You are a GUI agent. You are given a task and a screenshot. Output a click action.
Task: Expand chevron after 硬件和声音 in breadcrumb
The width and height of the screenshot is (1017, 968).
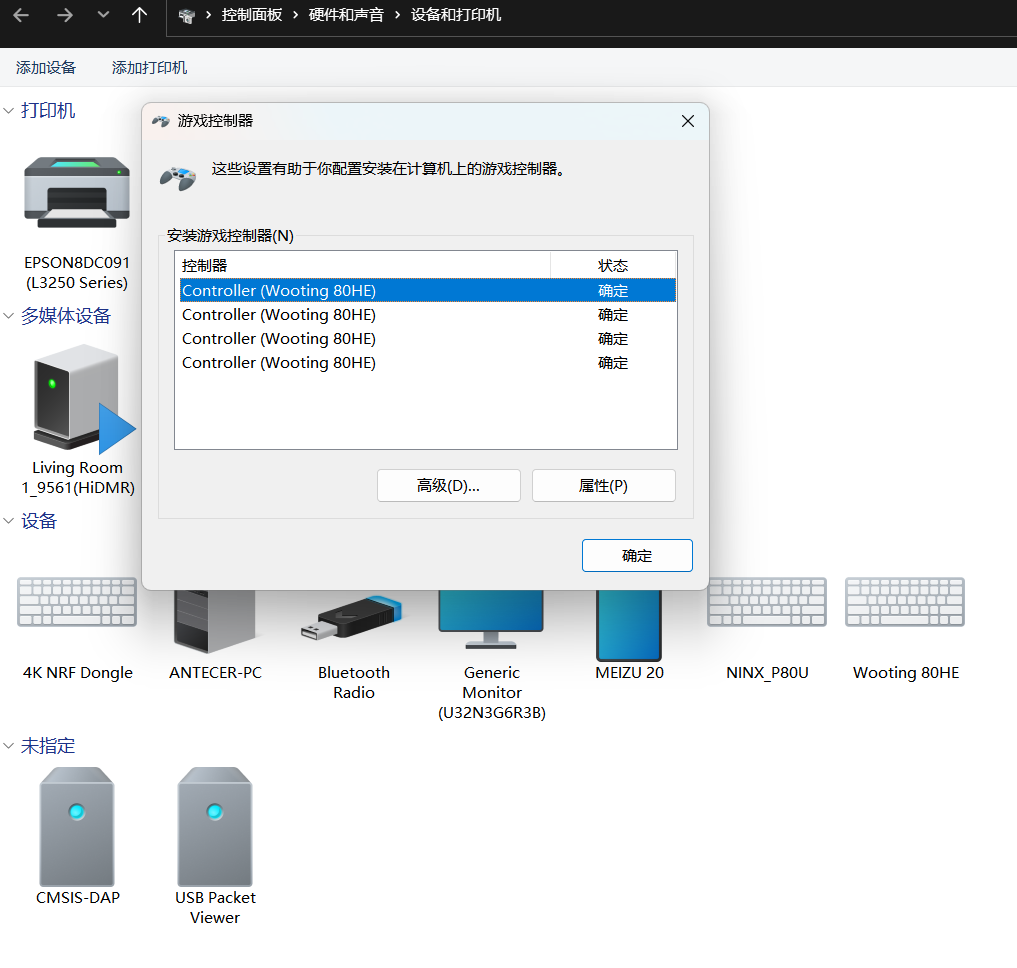[x=398, y=15]
